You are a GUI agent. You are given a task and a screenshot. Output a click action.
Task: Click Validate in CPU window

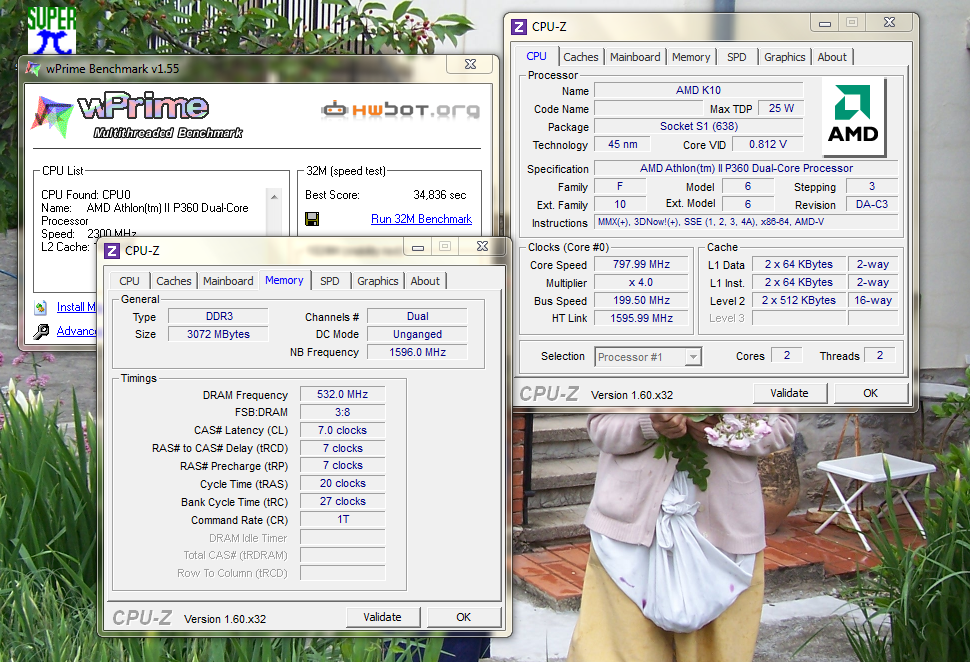click(789, 393)
